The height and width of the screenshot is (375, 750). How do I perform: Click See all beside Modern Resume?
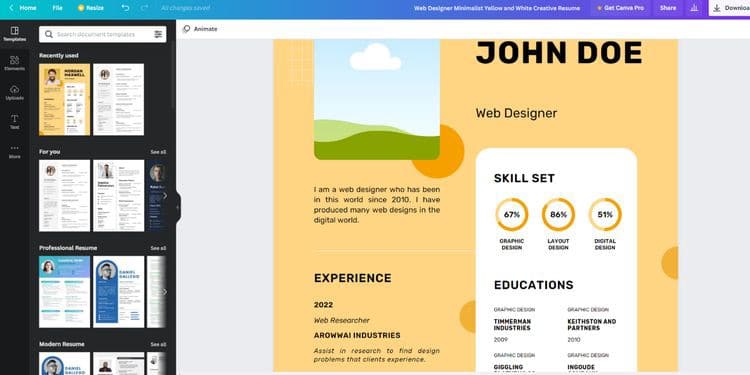click(158, 344)
